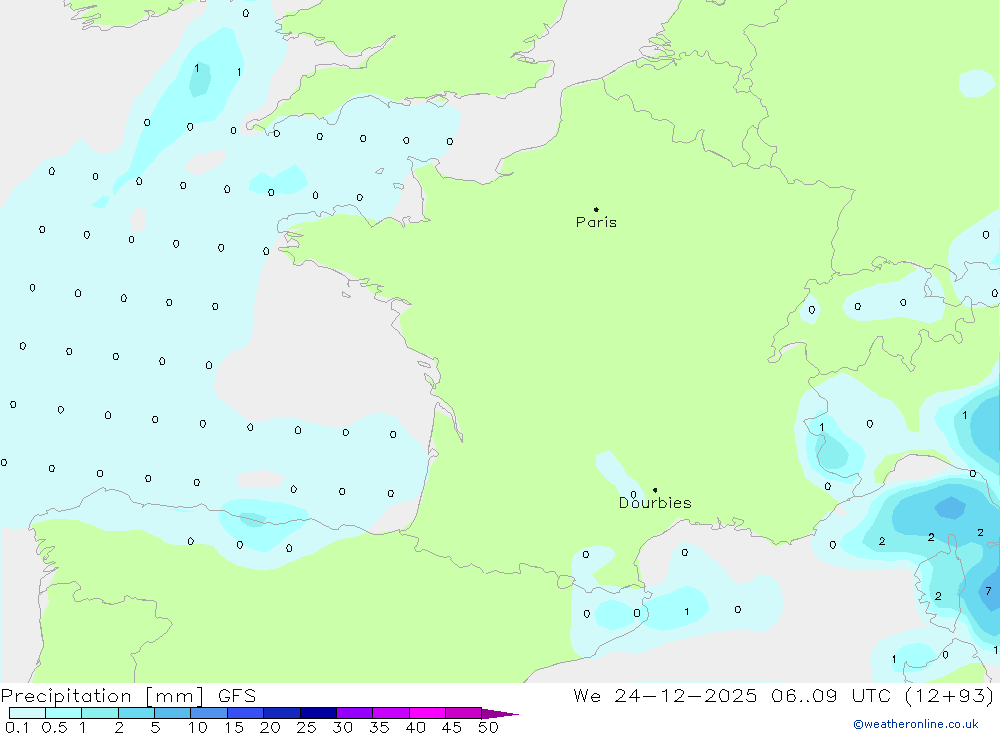
Task: Click the 'We' weekday label
Action: (x=587, y=696)
